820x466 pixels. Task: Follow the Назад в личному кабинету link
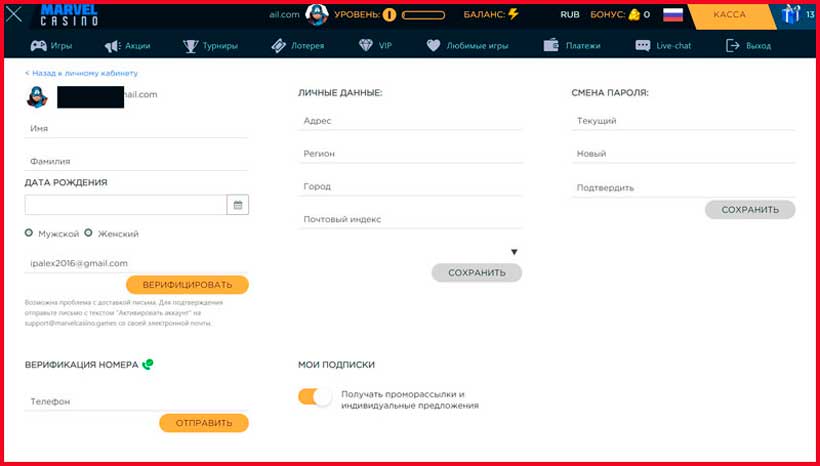pos(82,74)
